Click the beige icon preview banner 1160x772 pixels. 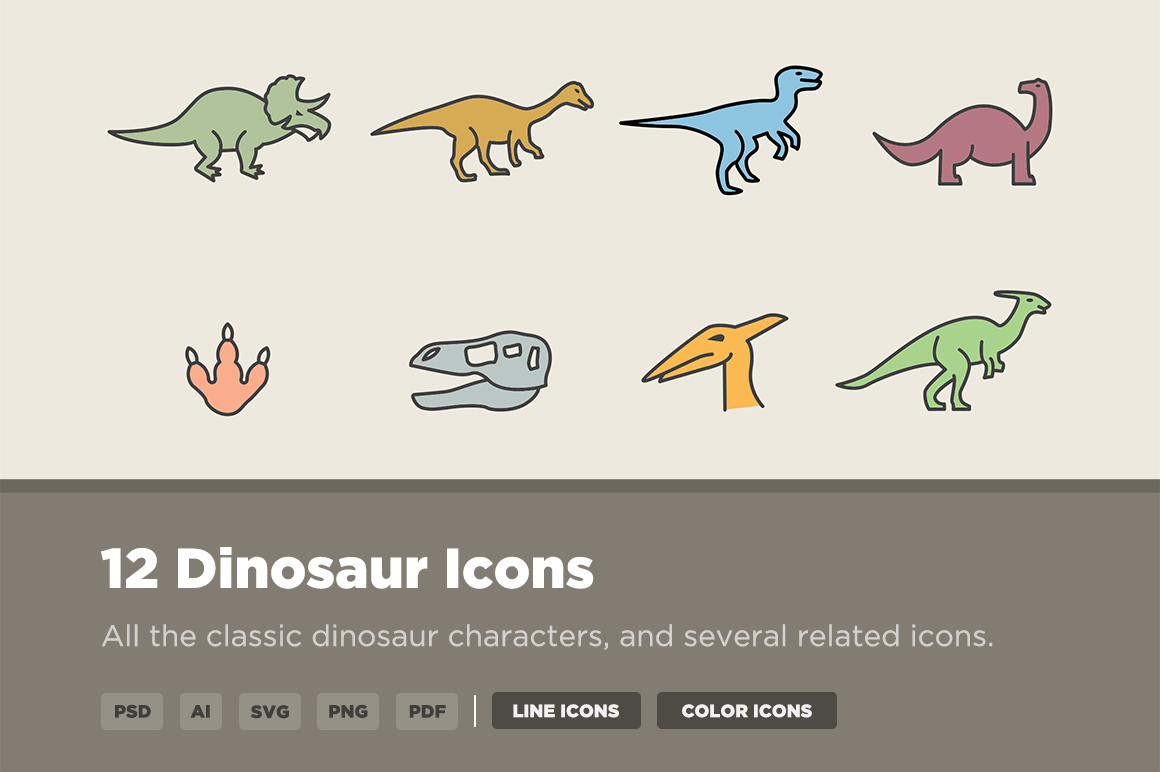click(580, 240)
